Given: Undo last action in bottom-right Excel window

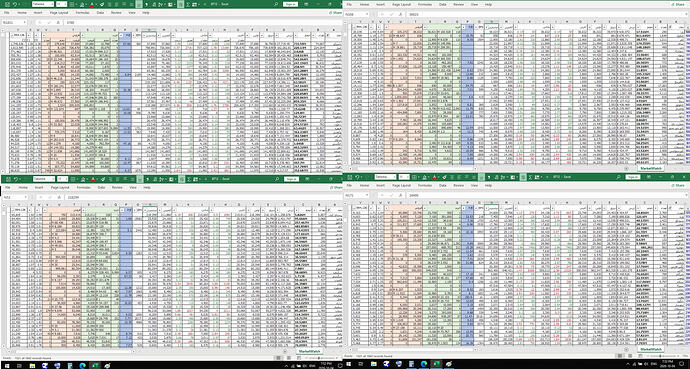Looking at the screenshot, I should (358, 177).
